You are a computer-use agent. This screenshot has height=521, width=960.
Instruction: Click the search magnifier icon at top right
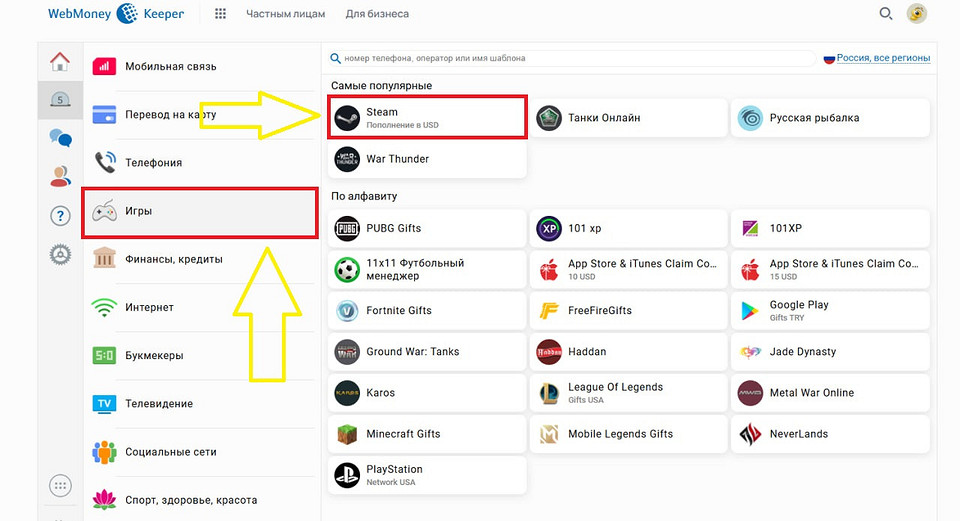(885, 14)
